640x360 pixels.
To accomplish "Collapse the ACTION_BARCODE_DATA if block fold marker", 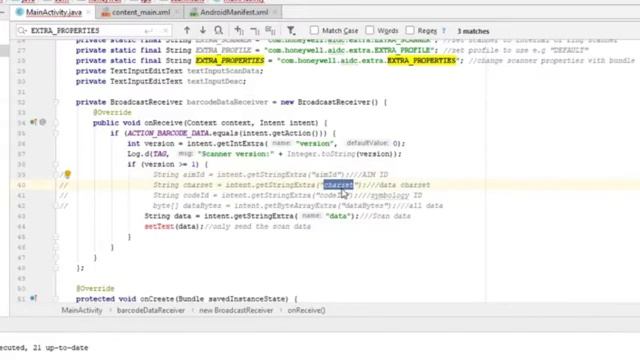I will coord(56,133).
